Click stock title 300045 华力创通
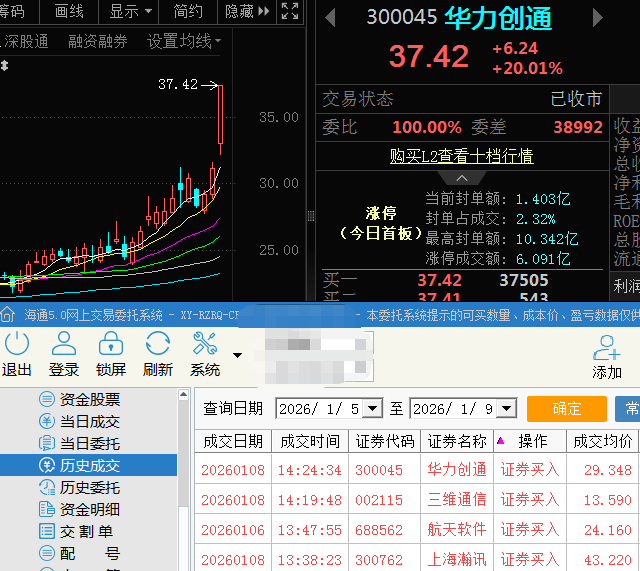Viewport: 640px width, 571px height. [x=459, y=18]
